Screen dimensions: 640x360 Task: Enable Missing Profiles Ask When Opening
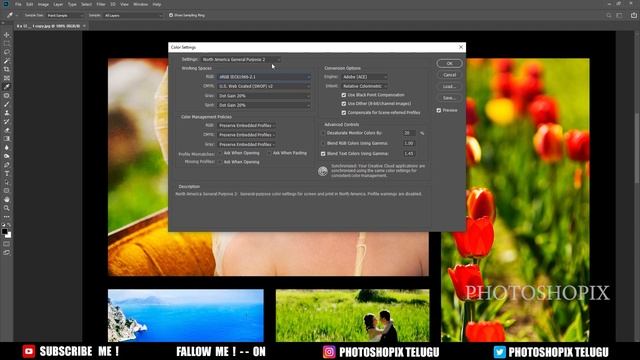coord(220,162)
